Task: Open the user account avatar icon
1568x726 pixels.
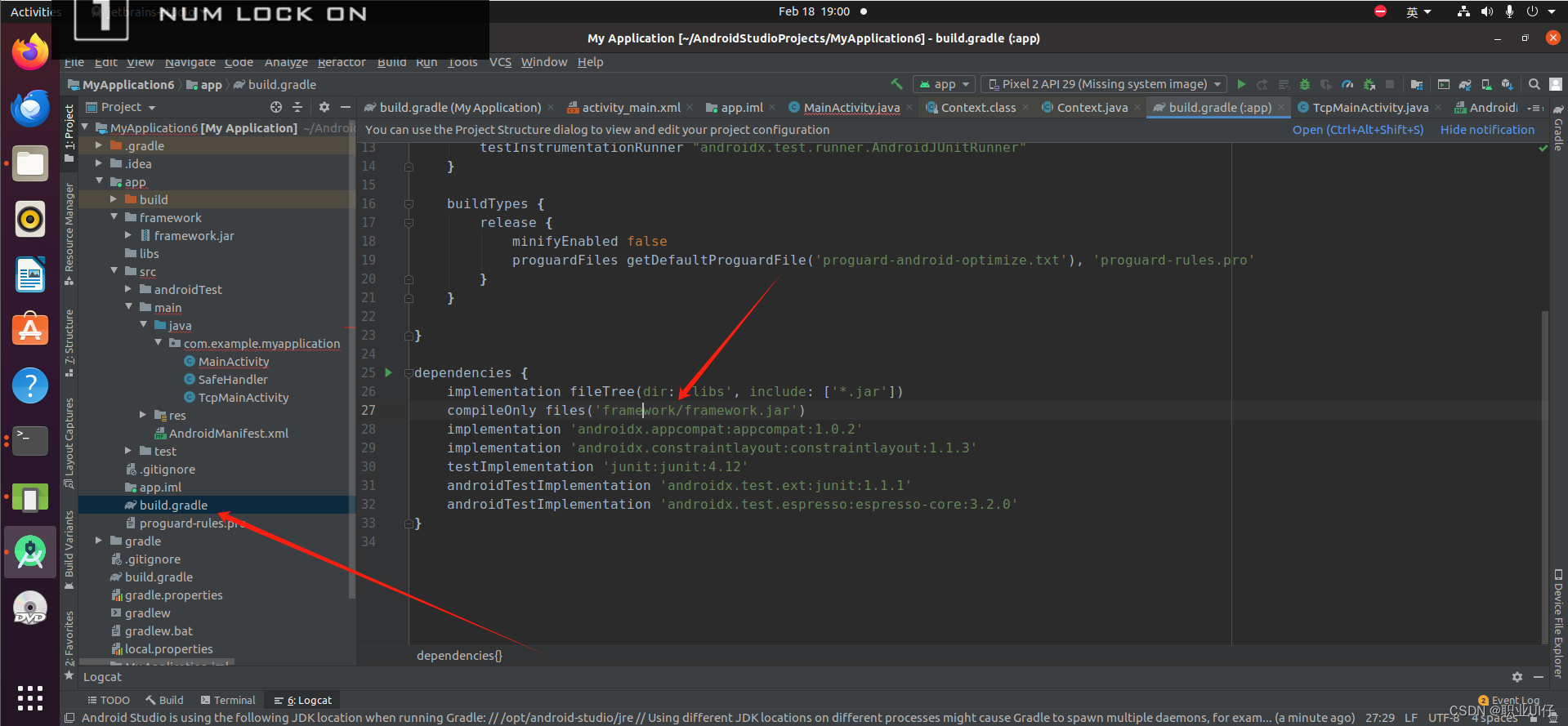Action: coord(1556,84)
